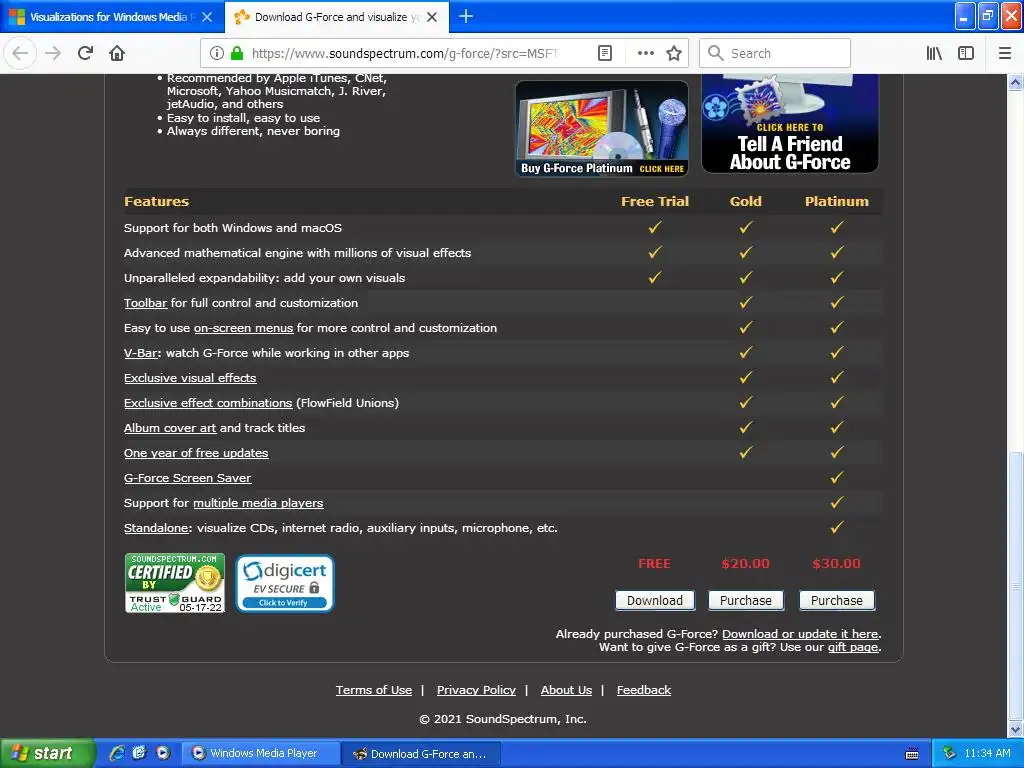
Task: Show sidebars icon
Action: [966, 54]
